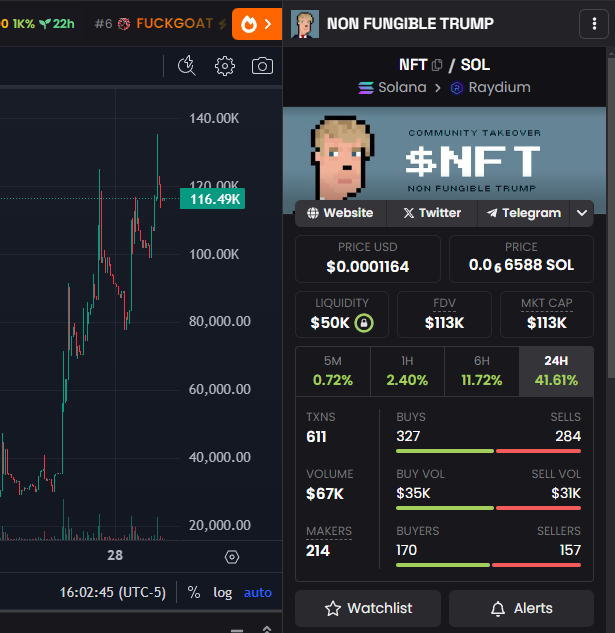Click the side panel scrollbar
615x633 pixels.
pyautogui.click(x=611, y=218)
